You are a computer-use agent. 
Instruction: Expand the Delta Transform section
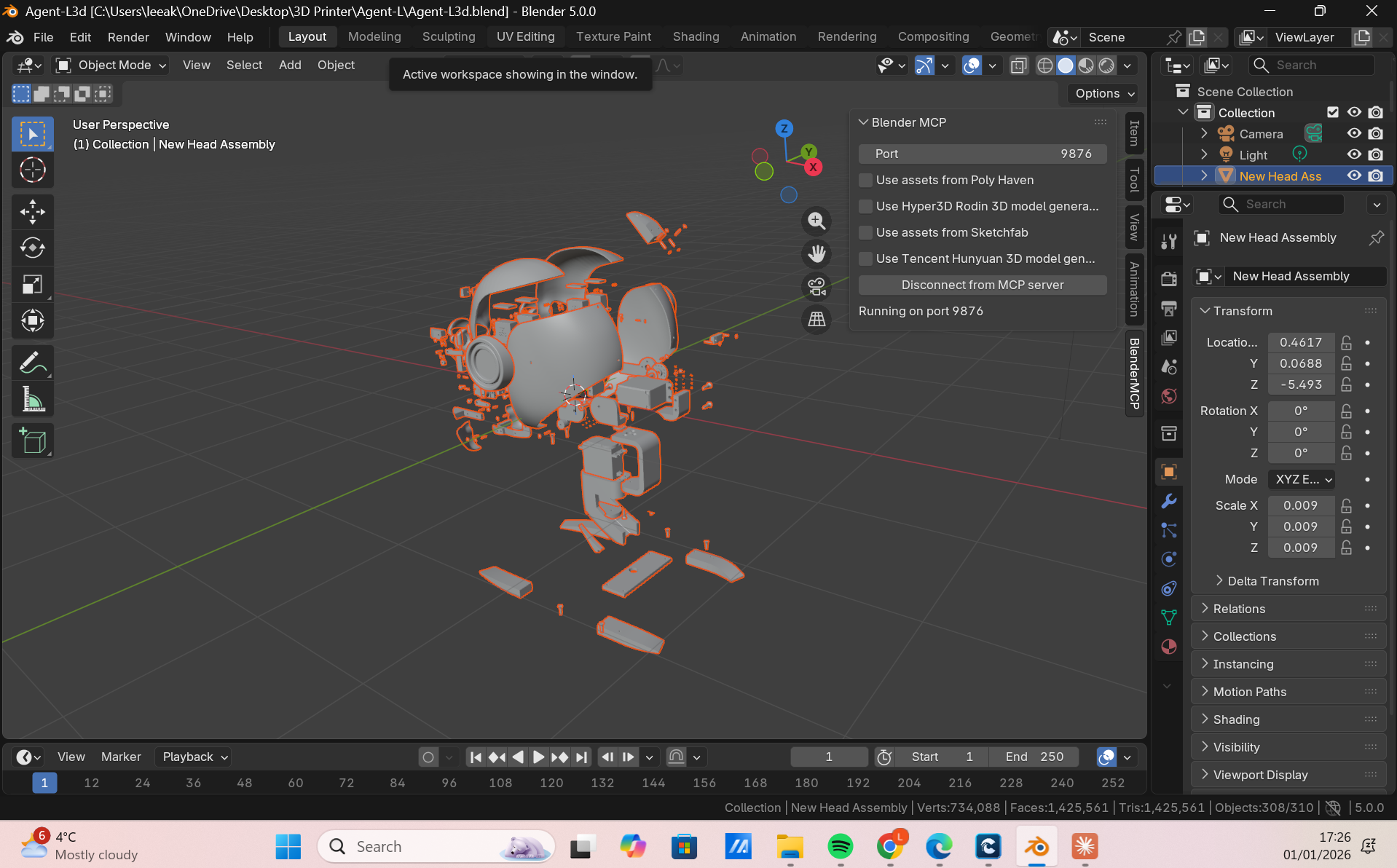point(1272,581)
